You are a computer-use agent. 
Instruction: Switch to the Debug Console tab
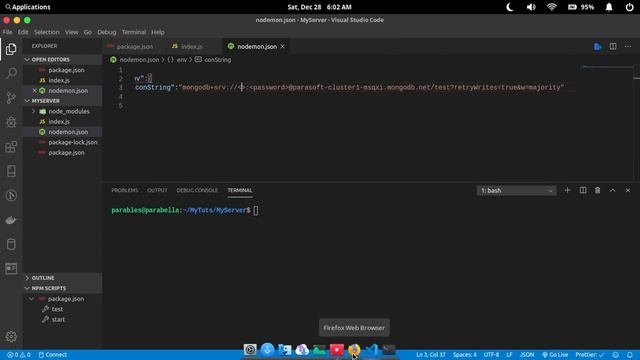coord(197,190)
